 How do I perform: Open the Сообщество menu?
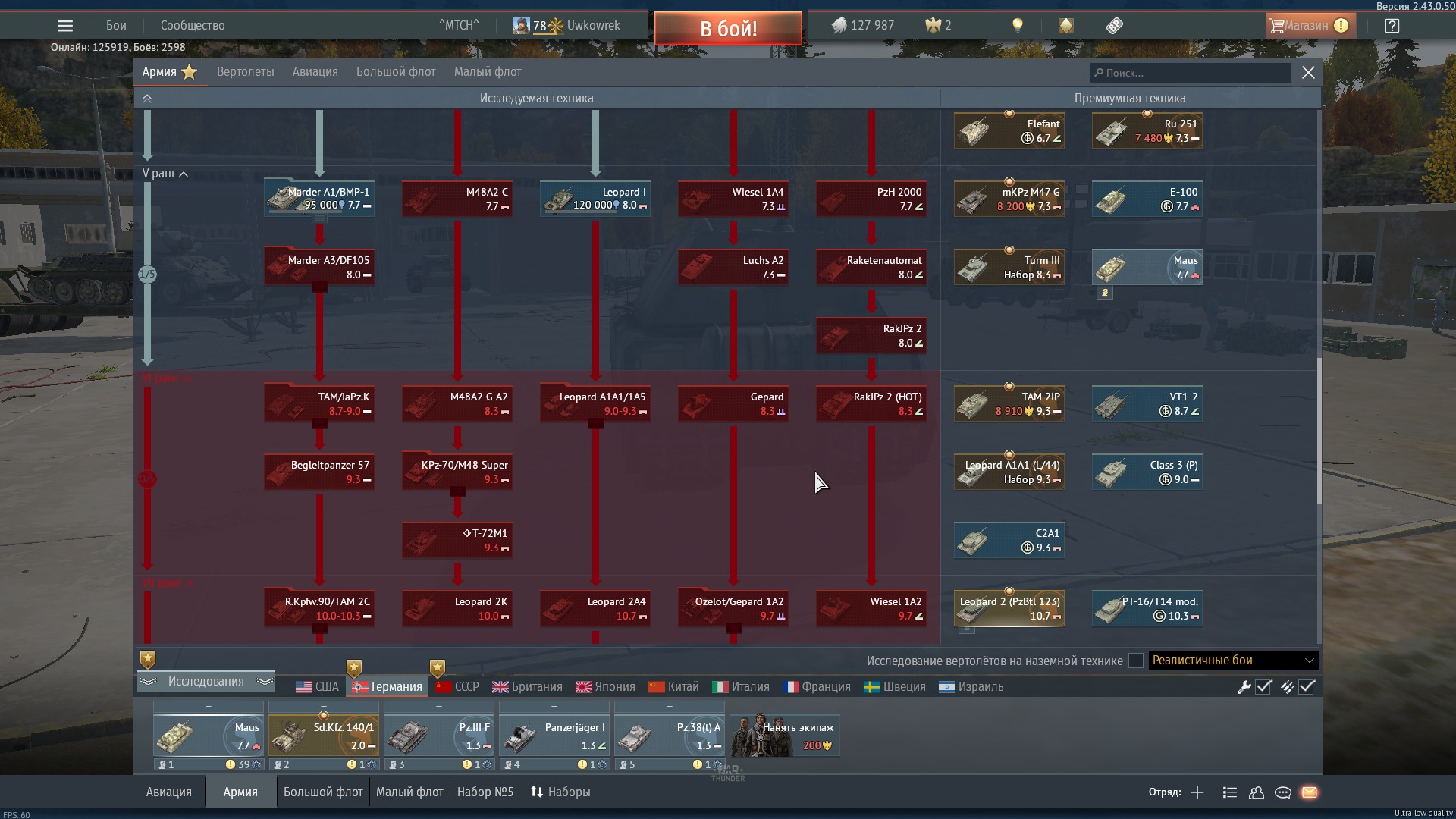(193, 26)
